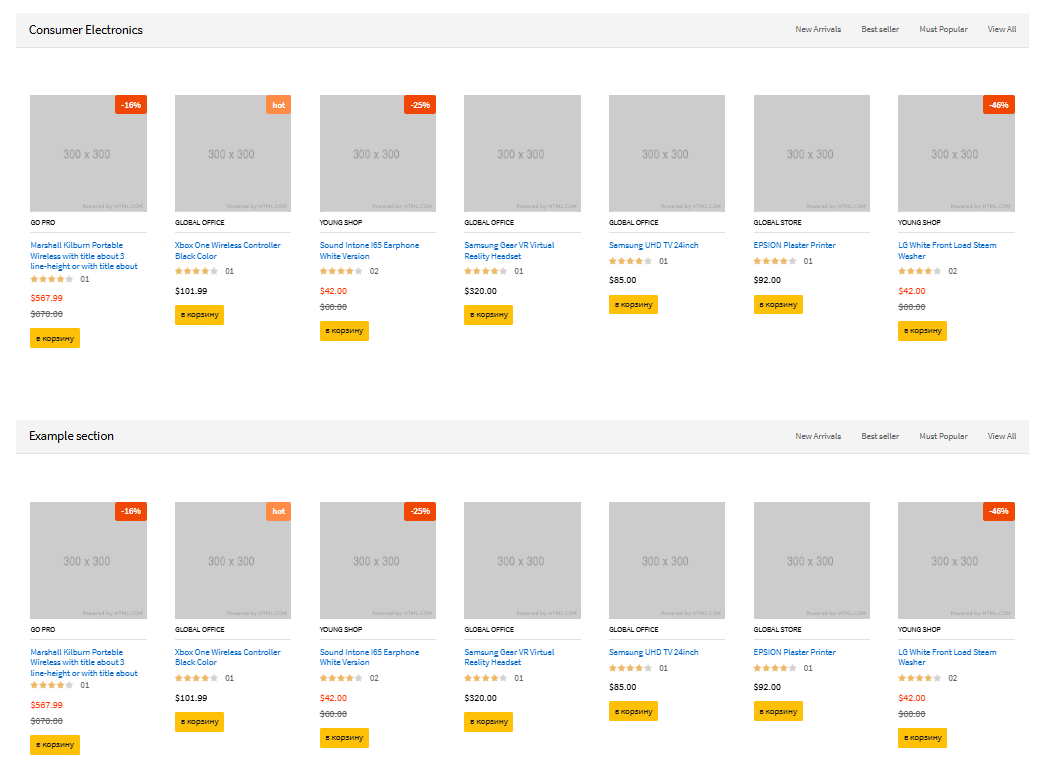Click GO PRO vendor label in Example section
The width and height of the screenshot is (1038, 768).
pos(43,630)
